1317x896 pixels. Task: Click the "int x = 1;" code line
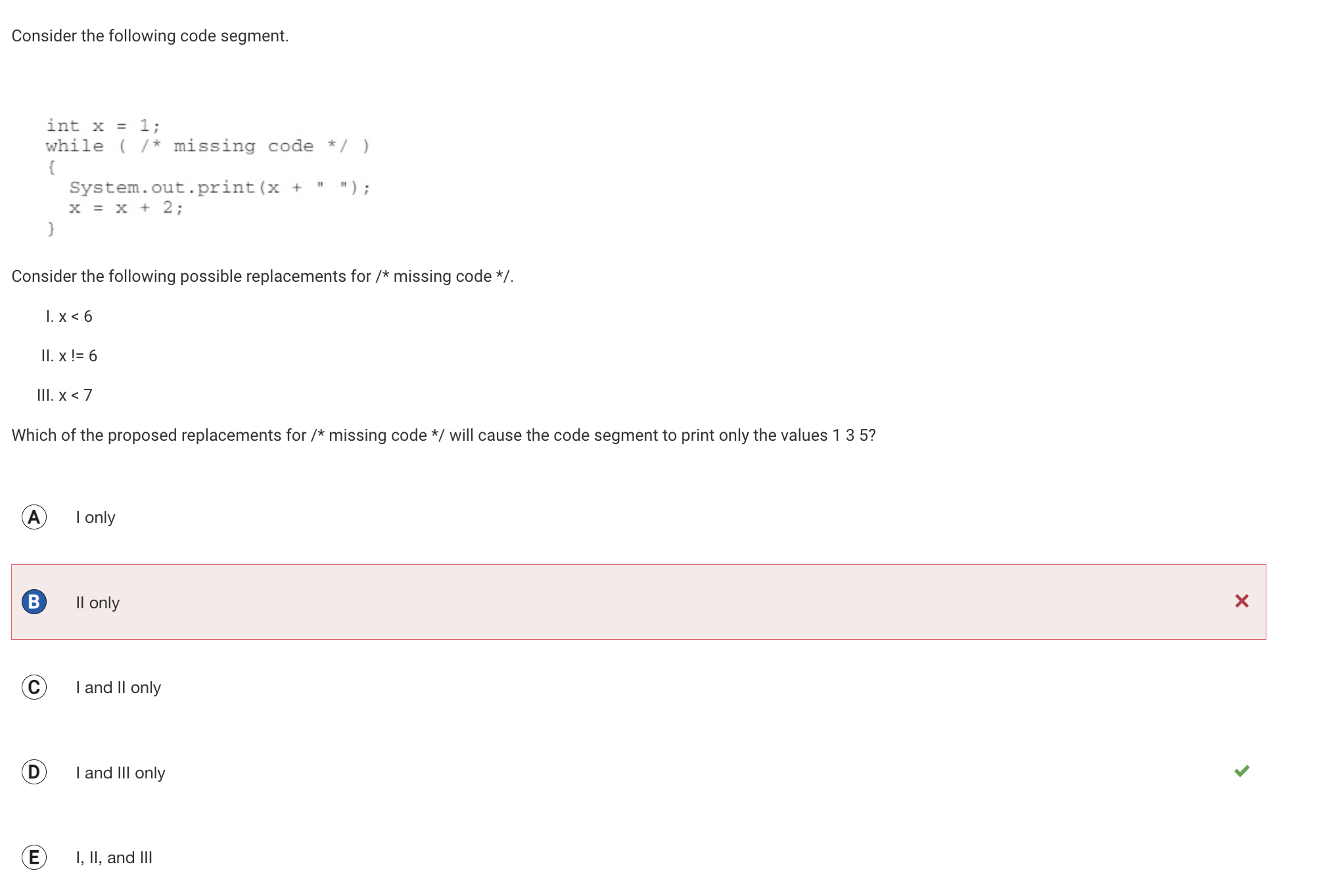point(103,125)
